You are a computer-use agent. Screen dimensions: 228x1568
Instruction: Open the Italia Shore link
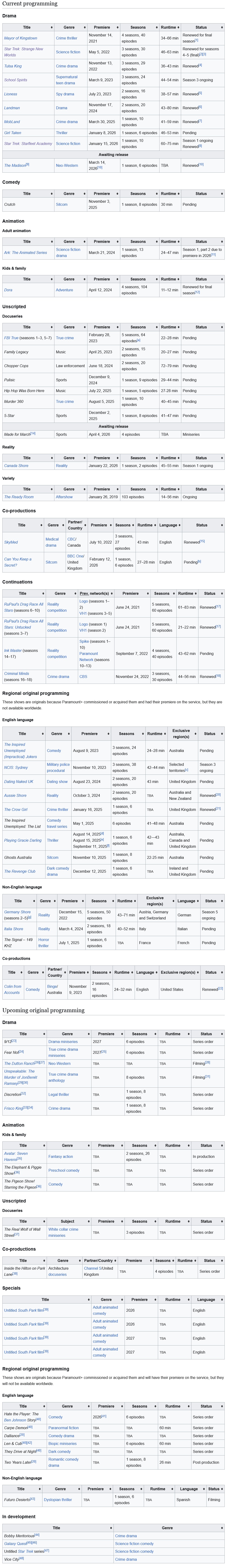coord(13,929)
